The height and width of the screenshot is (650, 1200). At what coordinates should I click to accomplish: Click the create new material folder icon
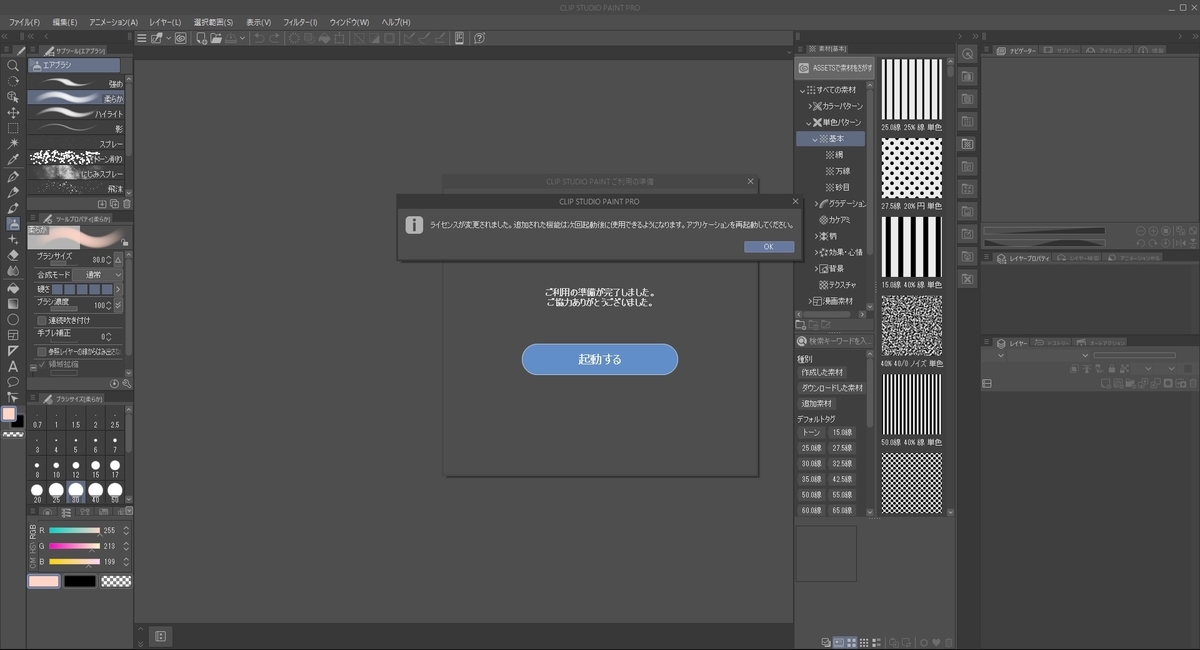point(800,324)
